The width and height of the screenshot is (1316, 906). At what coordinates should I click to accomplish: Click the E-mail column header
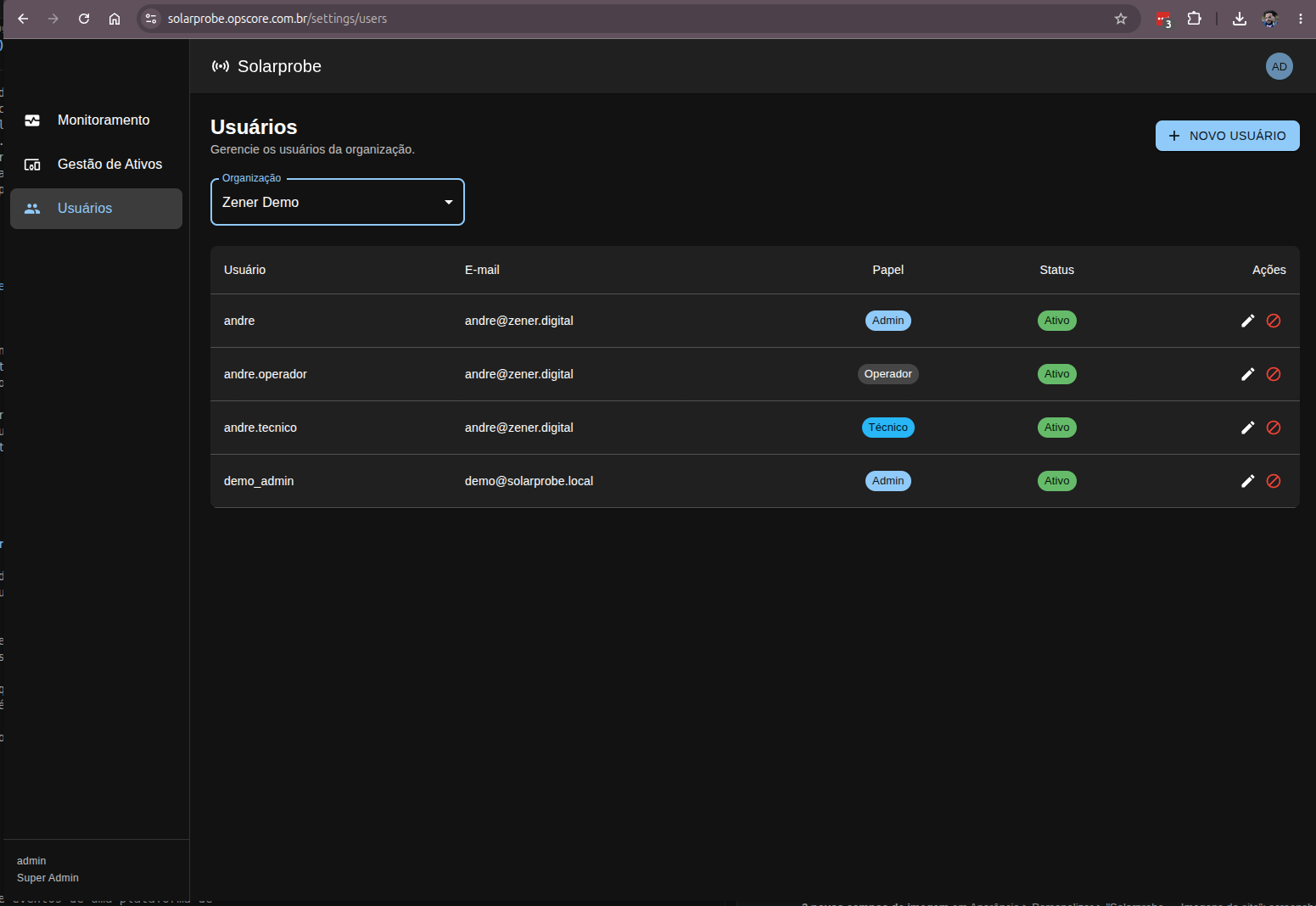pos(482,270)
